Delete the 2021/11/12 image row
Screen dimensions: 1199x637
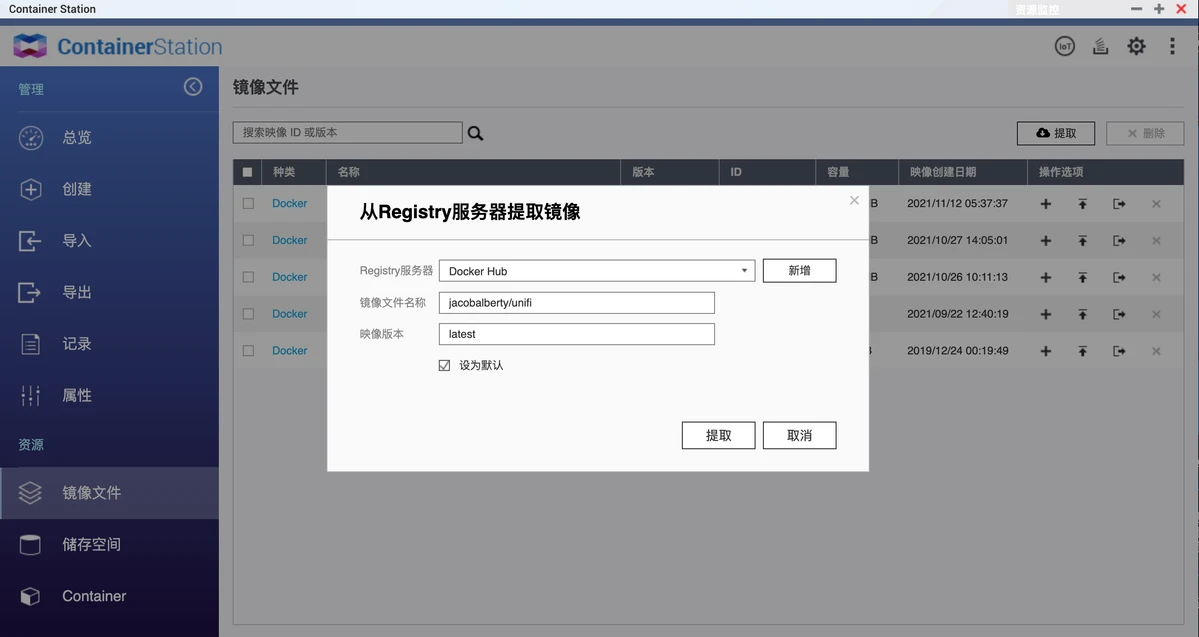coord(1156,203)
